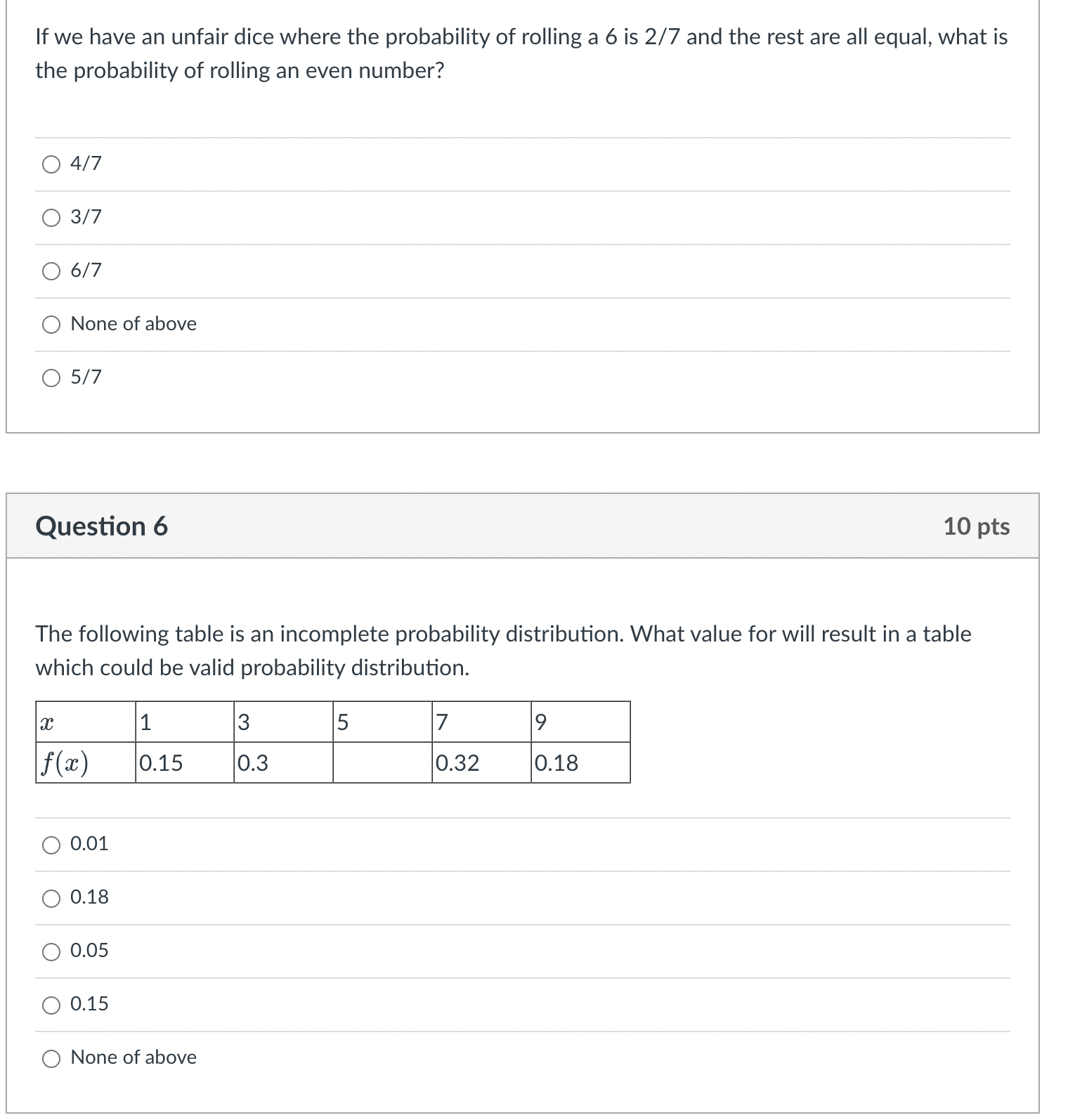Image resolution: width=1068 pixels, height=1120 pixels.
Task: Select the 5/7 answer option
Action: tap(51, 378)
